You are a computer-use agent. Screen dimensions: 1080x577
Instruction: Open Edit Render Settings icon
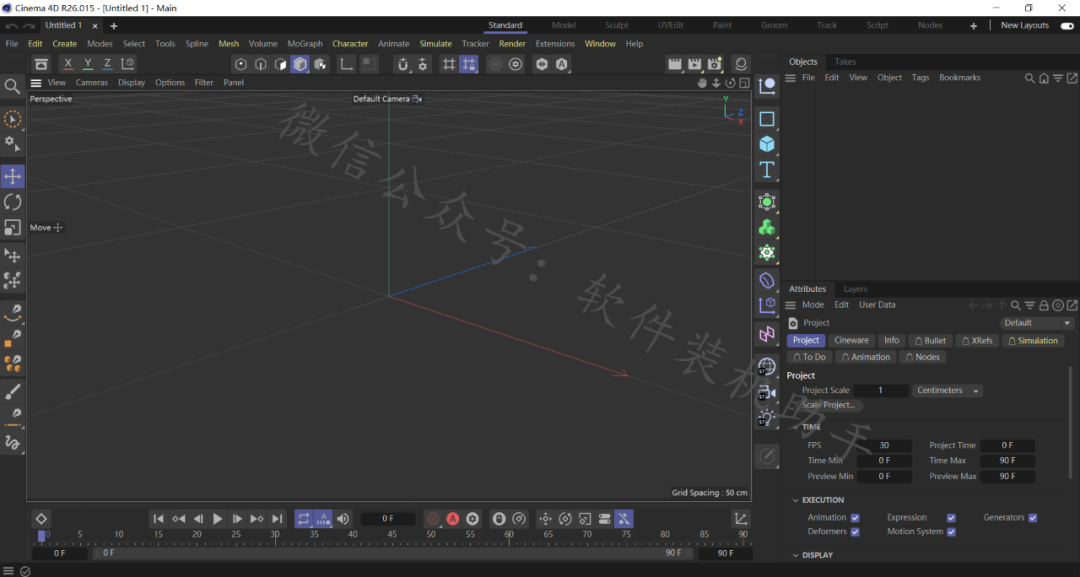(714, 64)
